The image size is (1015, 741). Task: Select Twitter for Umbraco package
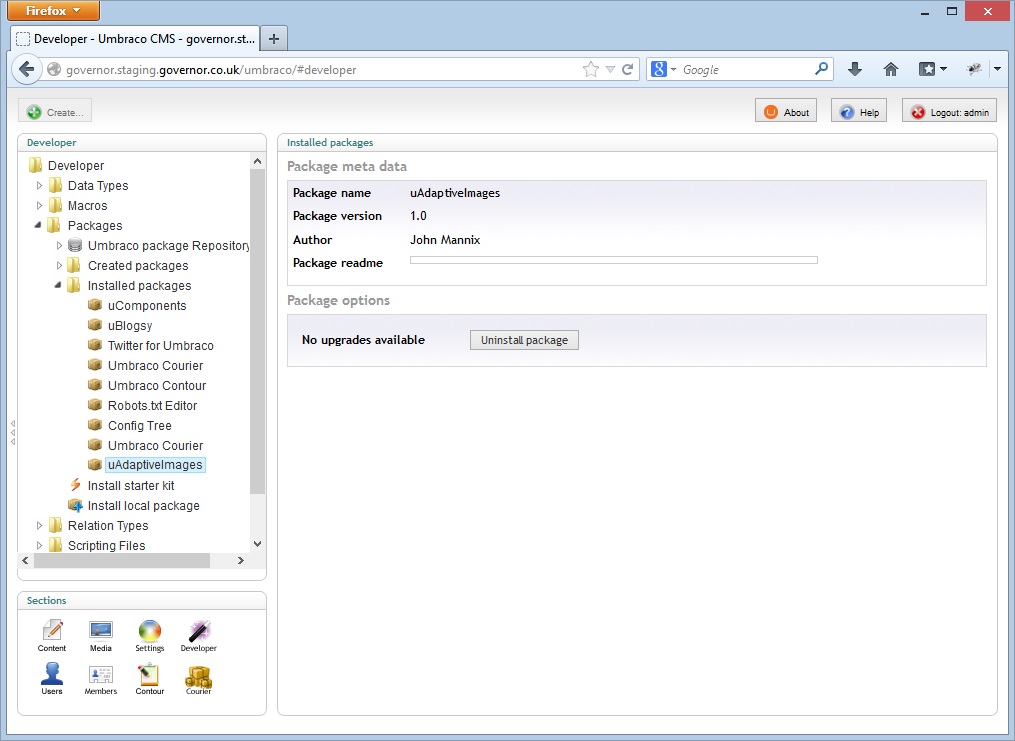point(161,346)
